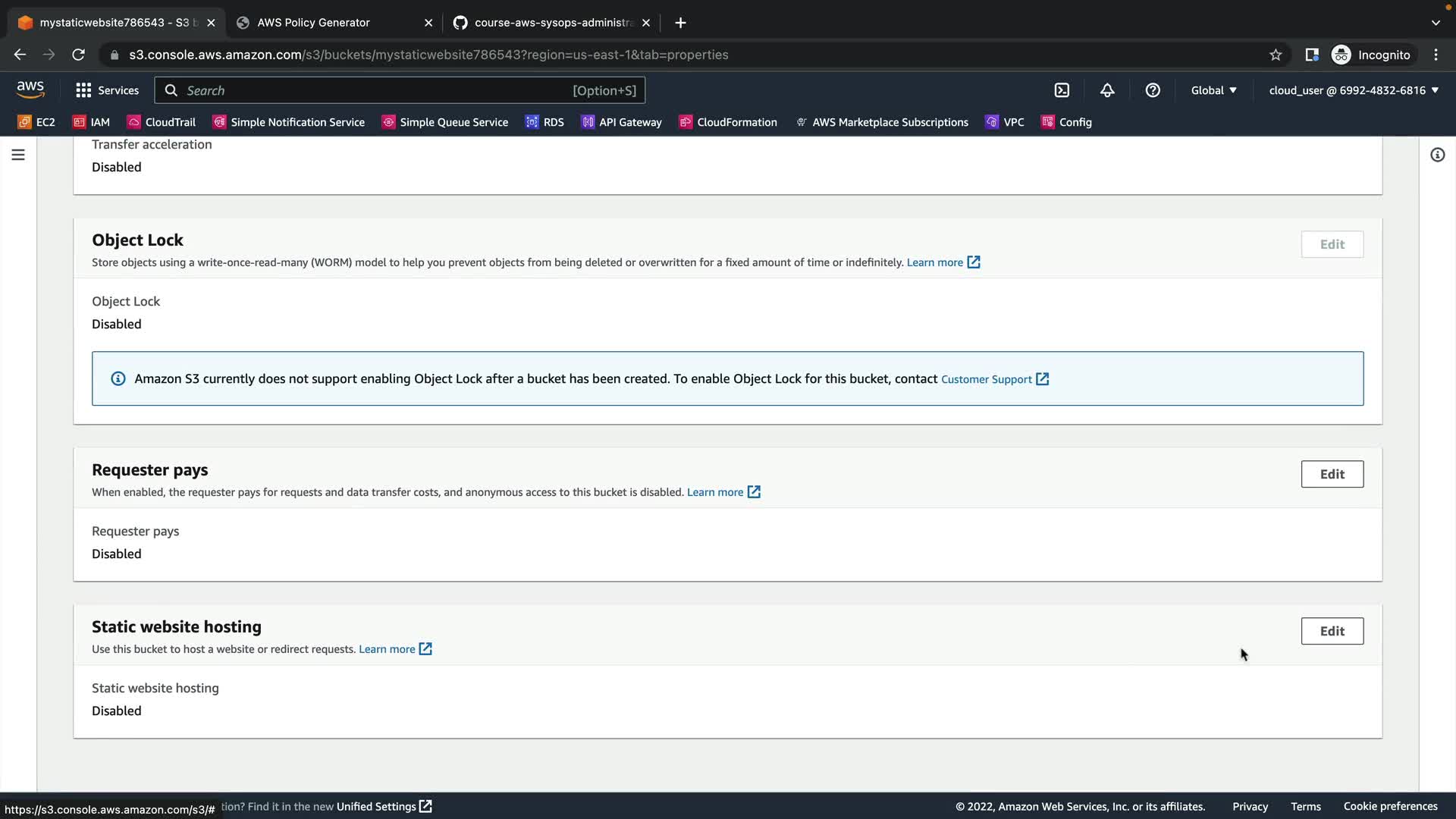
Task: Open the info panel icon
Action: (x=1437, y=155)
